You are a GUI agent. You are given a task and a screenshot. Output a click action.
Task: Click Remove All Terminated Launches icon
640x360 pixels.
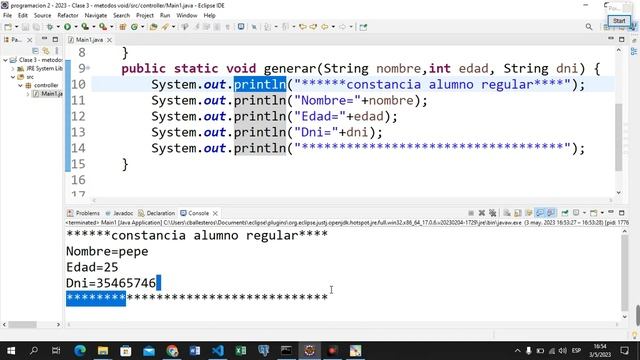click(x=493, y=213)
